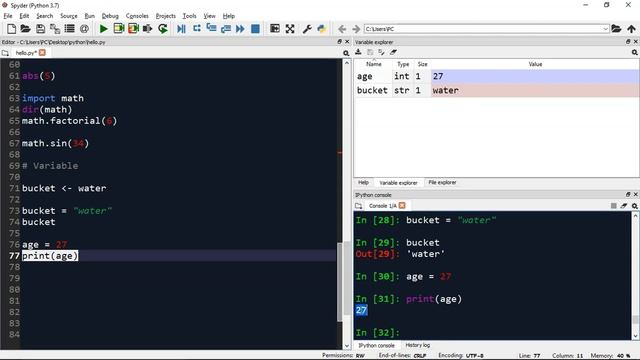
Task: Click the @ symbol finder icon
Action: click(x=84, y=29)
